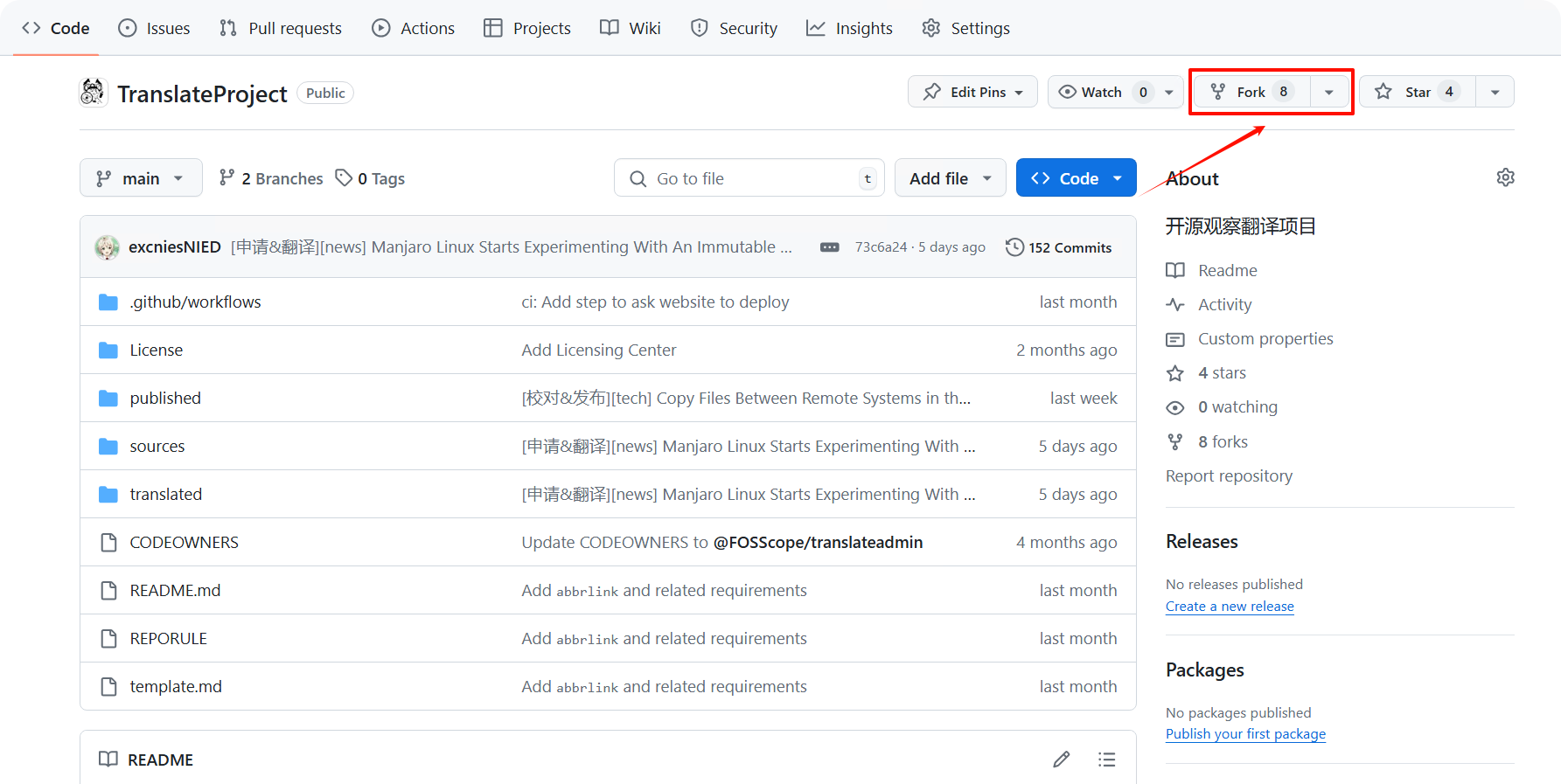View the 152 Commits history
Image resolution: width=1561 pixels, height=784 pixels.
(x=1059, y=247)
